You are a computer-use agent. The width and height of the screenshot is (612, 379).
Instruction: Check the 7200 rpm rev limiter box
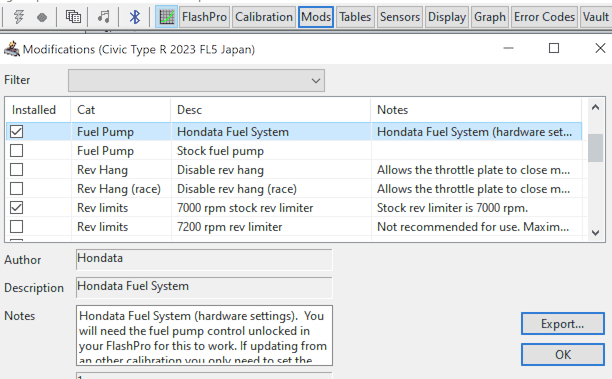tap(16, 226)
